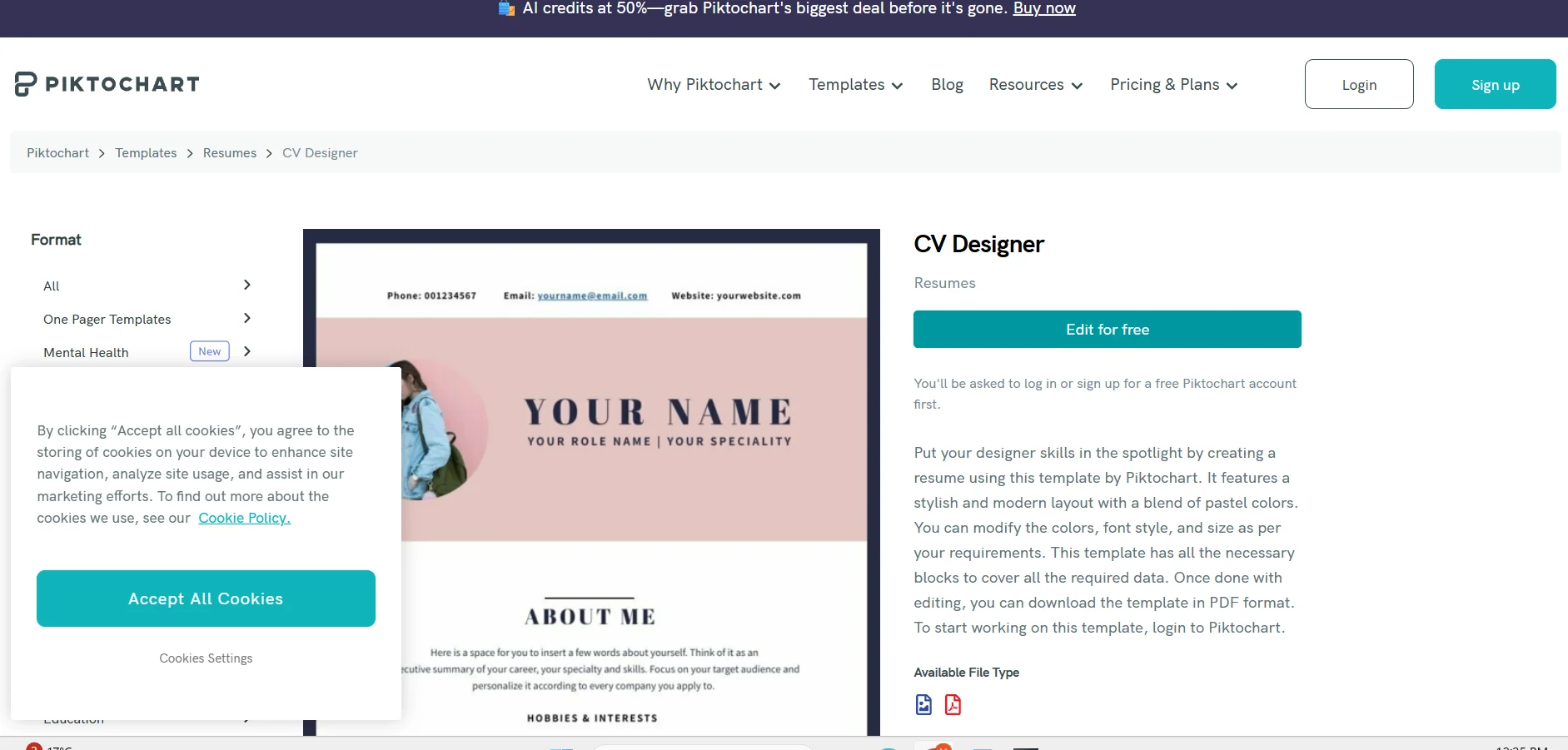
Task: Click the Sign up button
Action: 1495,84
